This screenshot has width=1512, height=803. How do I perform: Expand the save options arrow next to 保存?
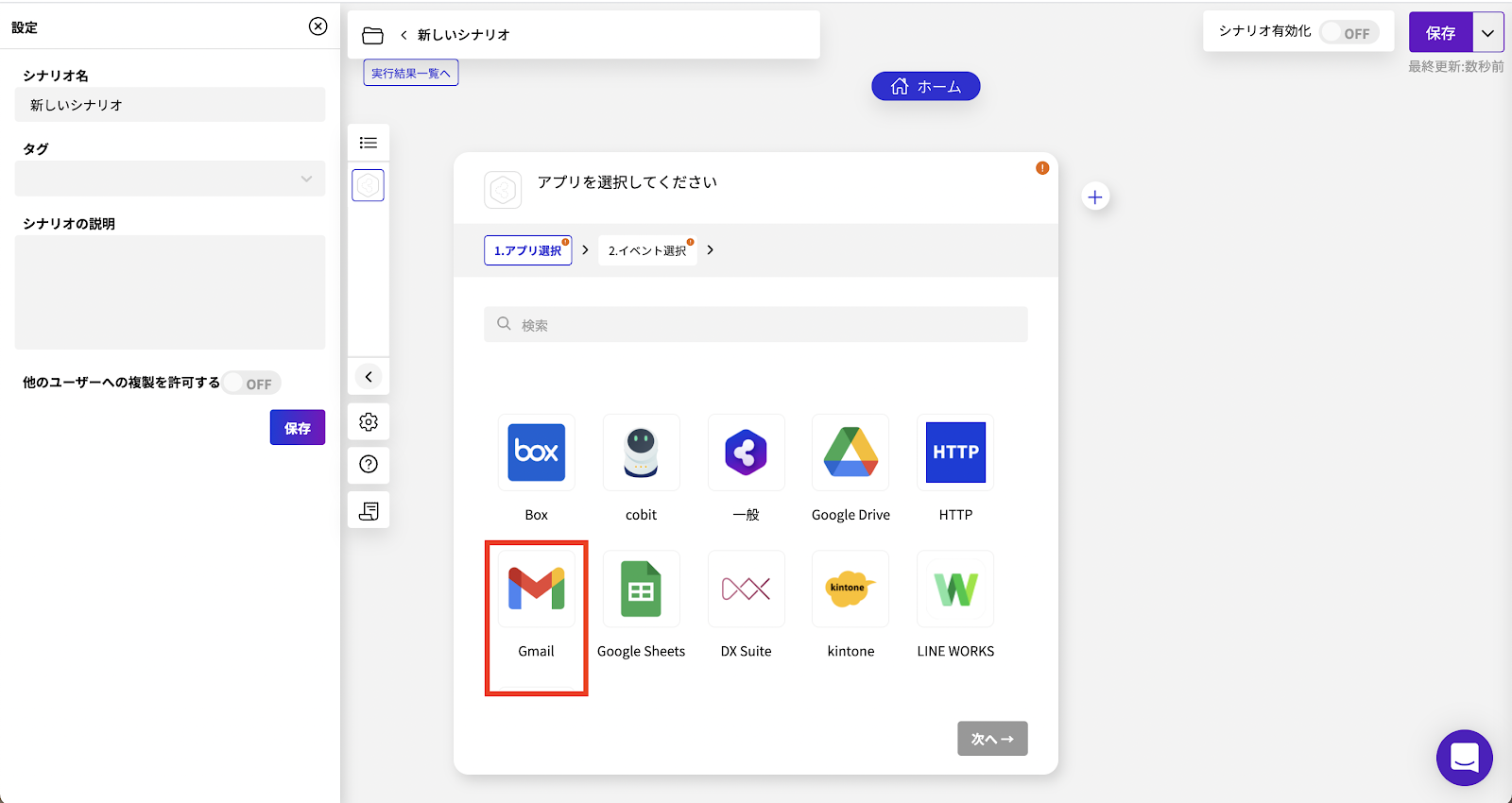[x=1488, y=33]
